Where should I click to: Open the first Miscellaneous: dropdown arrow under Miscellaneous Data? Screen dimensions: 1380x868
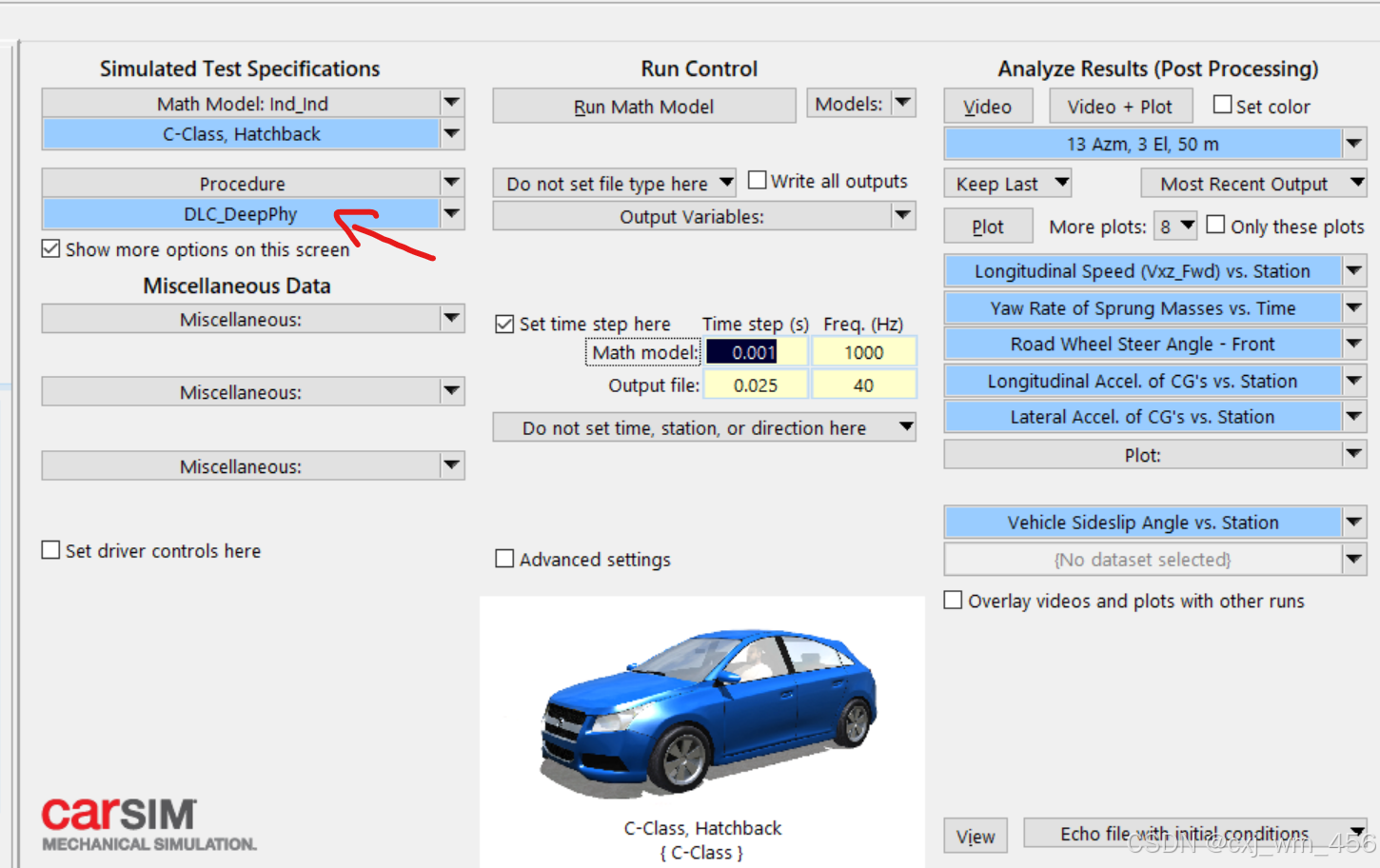(452, 319)
